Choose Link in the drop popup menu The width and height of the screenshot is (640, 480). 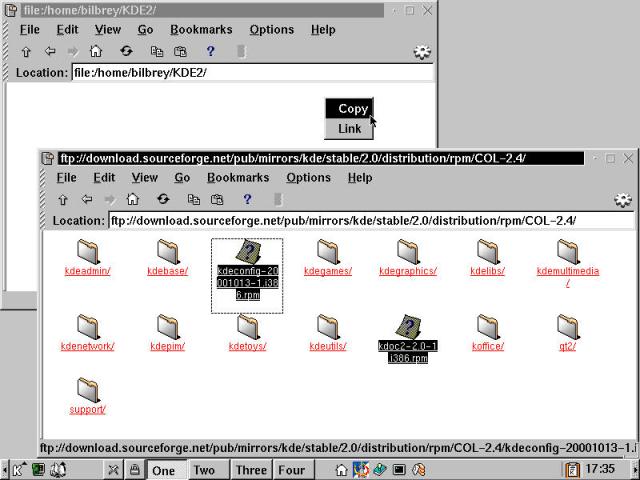click(x=349, y=129)
